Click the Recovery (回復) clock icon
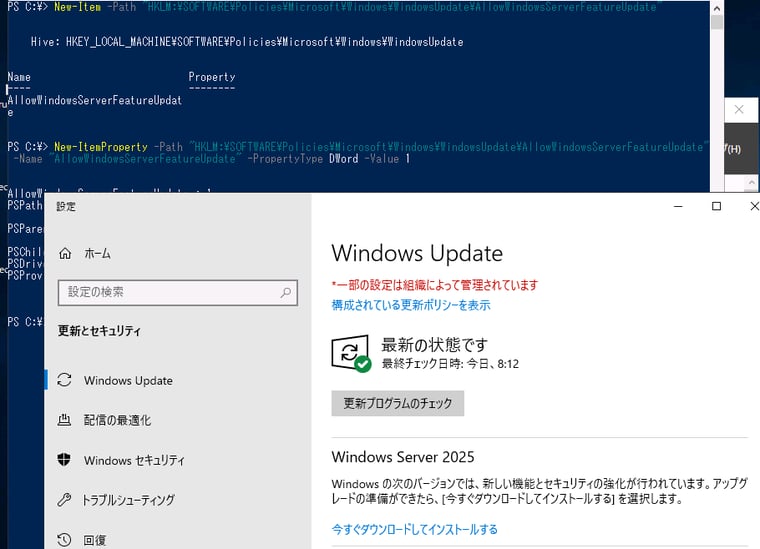Viewport: 760px width, 549px height. tap(64, 539)
